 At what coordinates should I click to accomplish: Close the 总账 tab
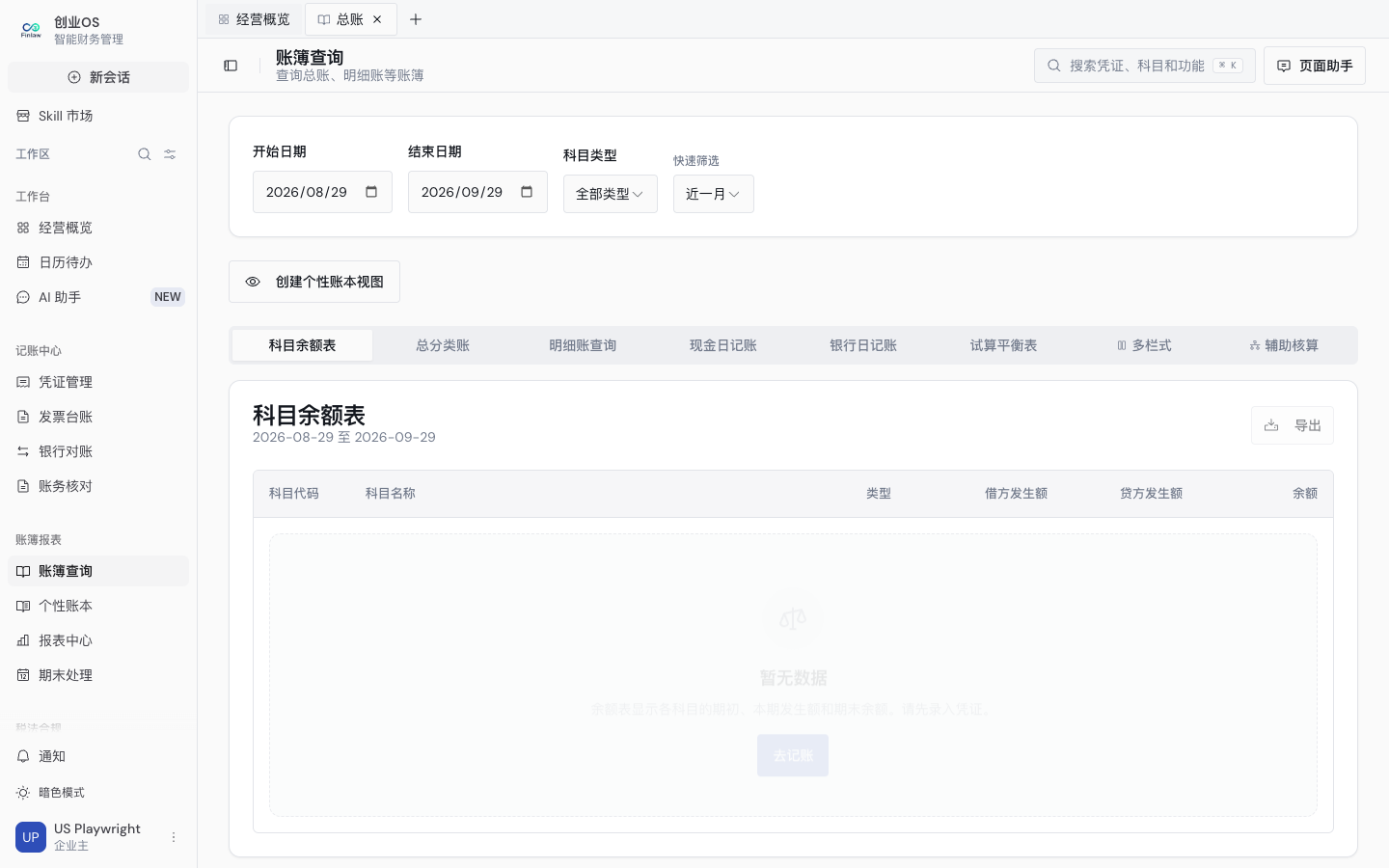pyautogui.click(x=377, y=19)
